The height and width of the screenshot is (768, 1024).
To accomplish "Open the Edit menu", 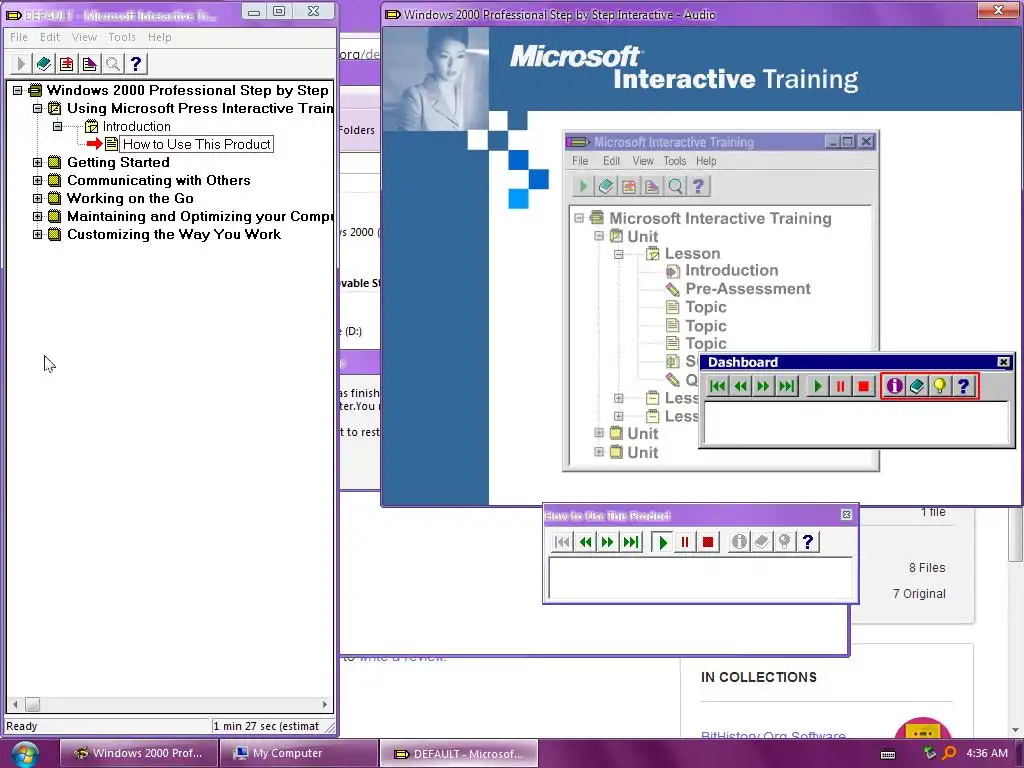I will (x=50, y=37).
